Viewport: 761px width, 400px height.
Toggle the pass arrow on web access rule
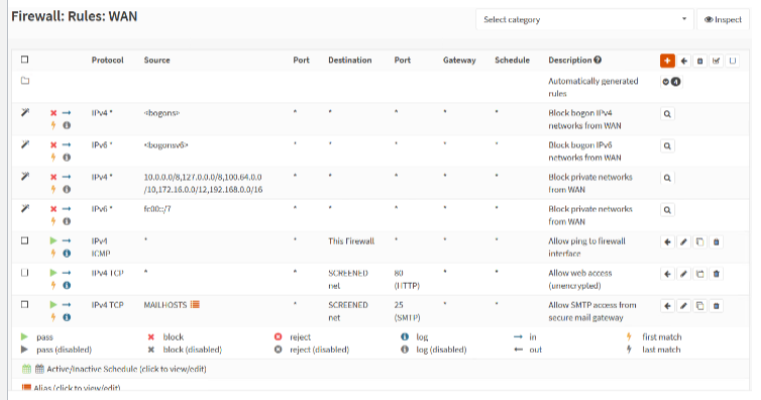pos(53,273)
